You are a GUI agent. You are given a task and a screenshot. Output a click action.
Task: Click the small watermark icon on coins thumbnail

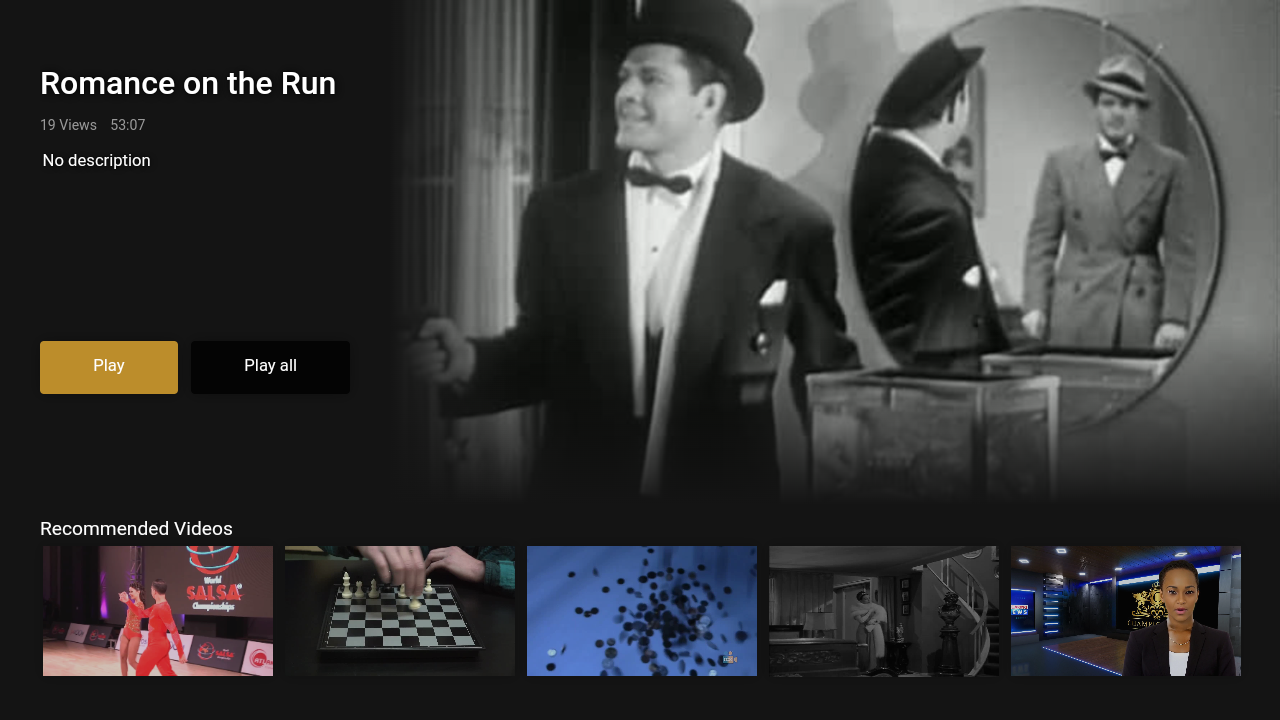[730, 659]
